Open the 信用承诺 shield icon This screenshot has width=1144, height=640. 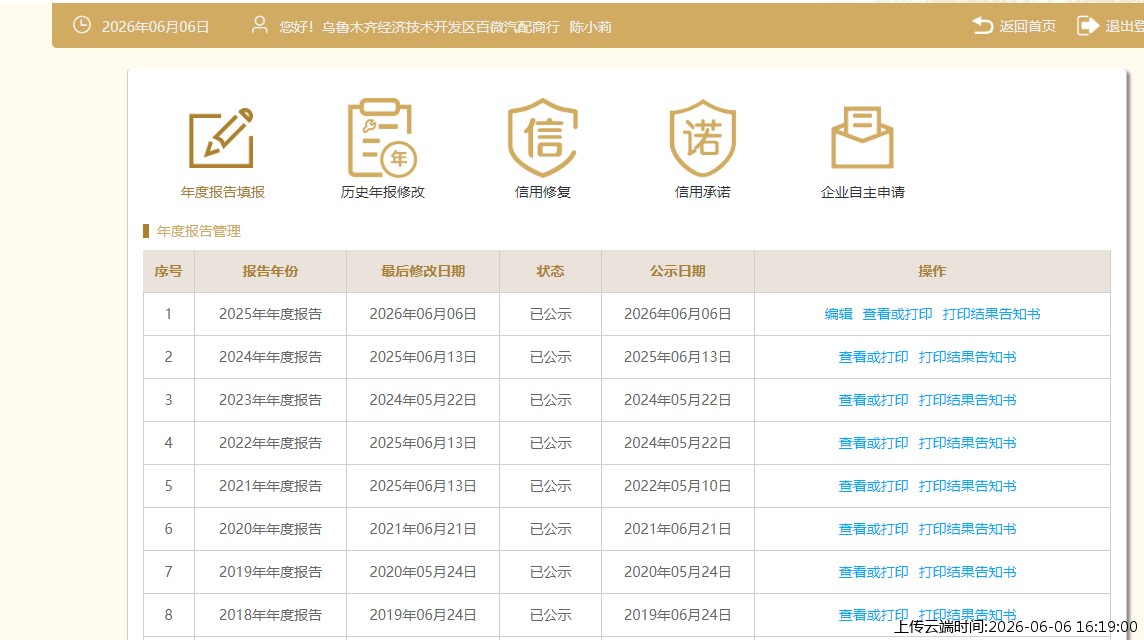click(x=703, y=138)
